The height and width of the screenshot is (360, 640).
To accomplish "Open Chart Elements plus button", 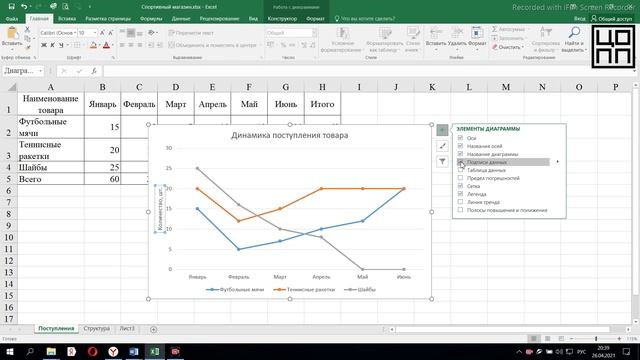I will (x=442, y=130).
